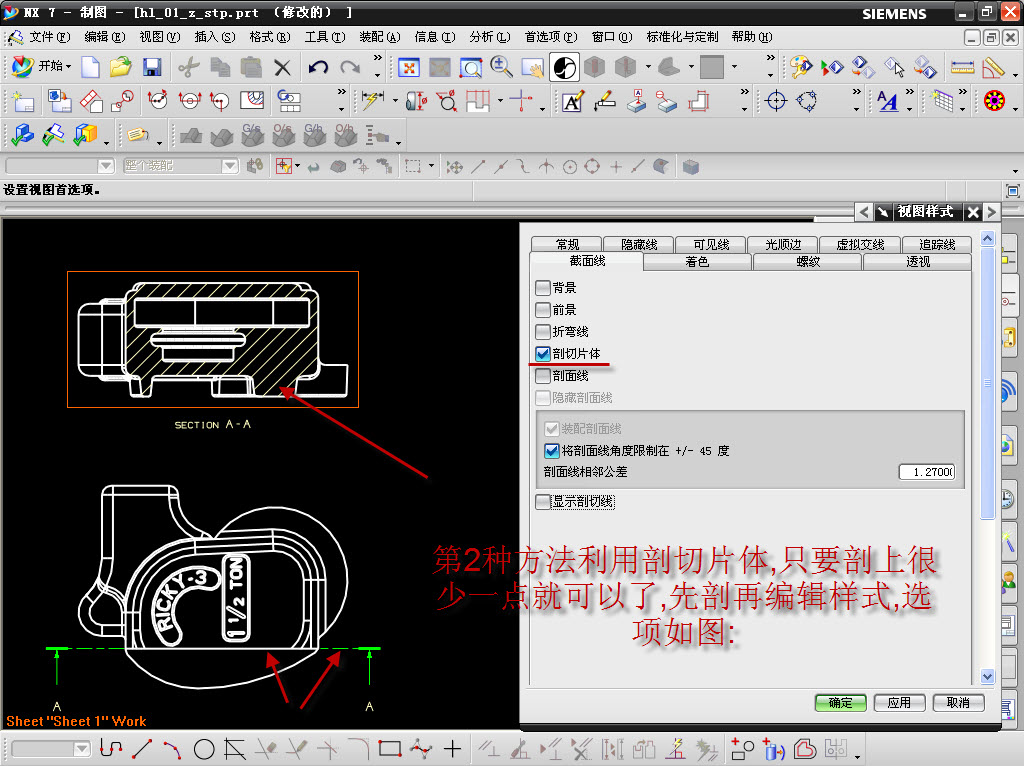Select the SECTION A-A view in drawing
The image size is (1024, 766).
[213, 339]
